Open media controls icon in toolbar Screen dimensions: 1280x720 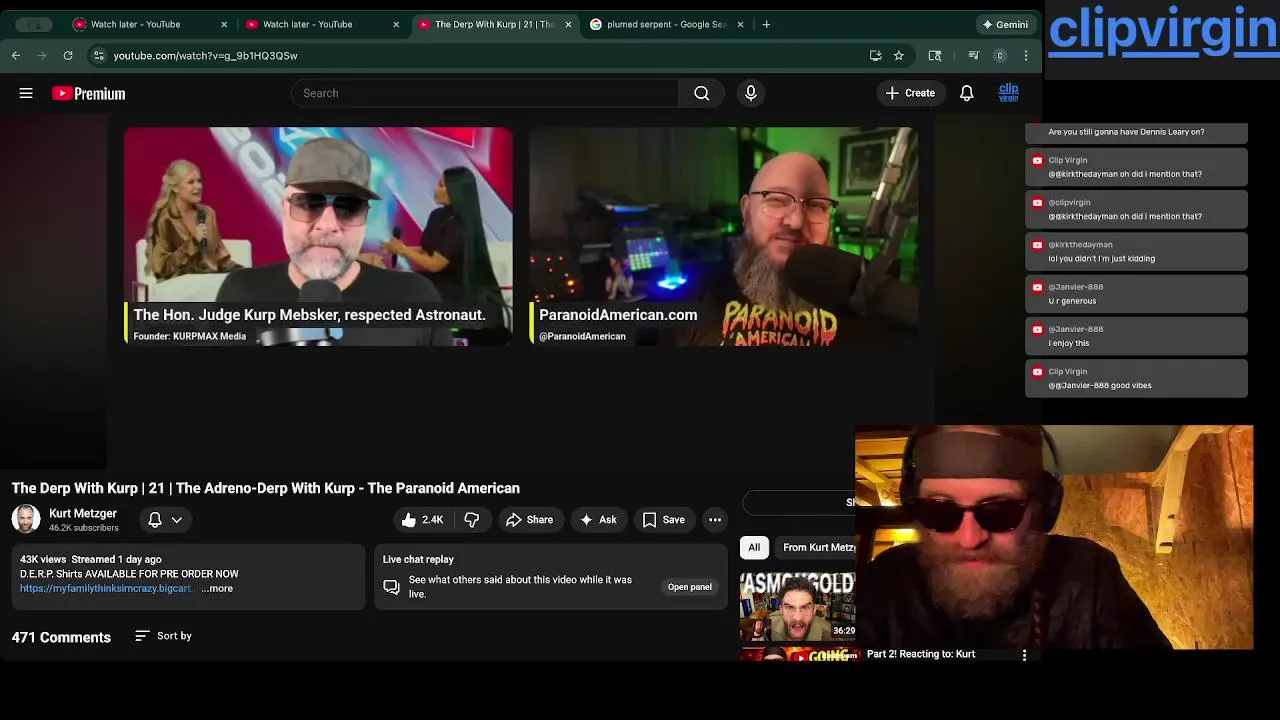(x=973, y=56)
